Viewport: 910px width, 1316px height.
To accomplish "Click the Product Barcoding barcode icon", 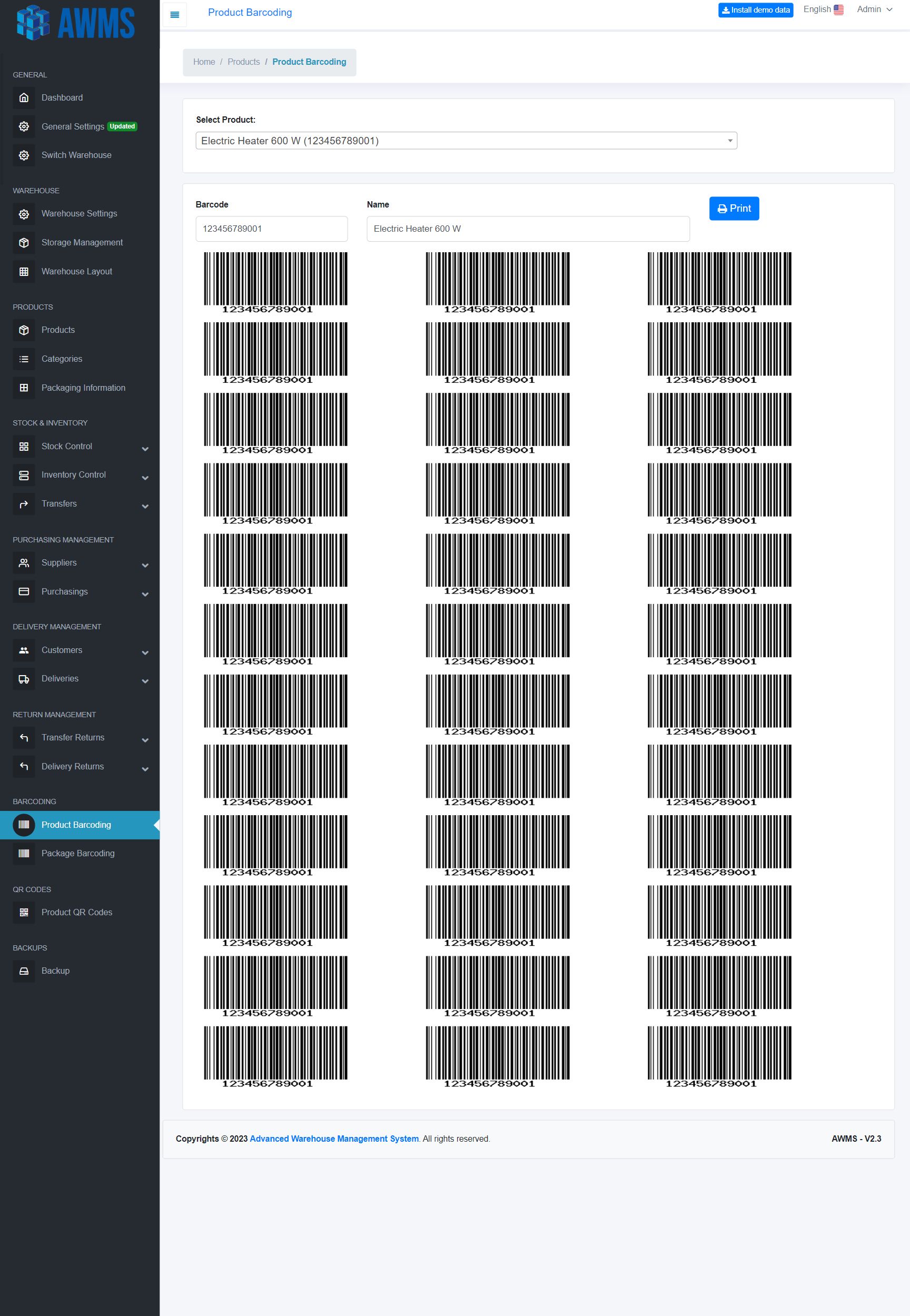I will tap(24, 825).
